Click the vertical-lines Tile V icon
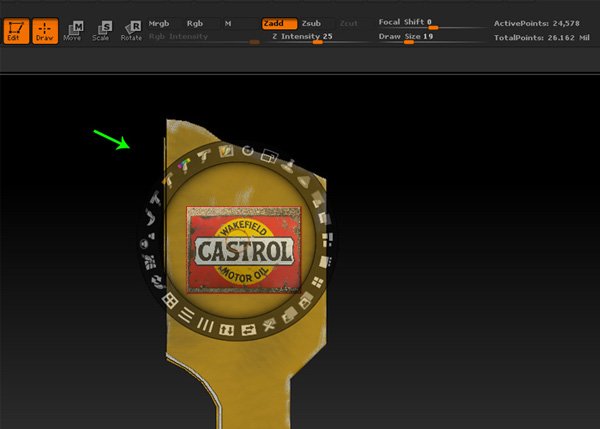The width and height of the screenshot is (600, 429). [x=205, y=325]
